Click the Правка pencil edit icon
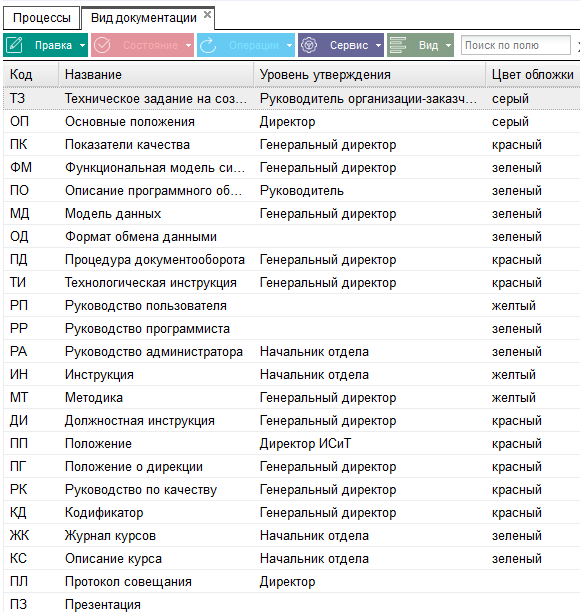This screenshot has width=580, height=612. (x=14, y=45)
